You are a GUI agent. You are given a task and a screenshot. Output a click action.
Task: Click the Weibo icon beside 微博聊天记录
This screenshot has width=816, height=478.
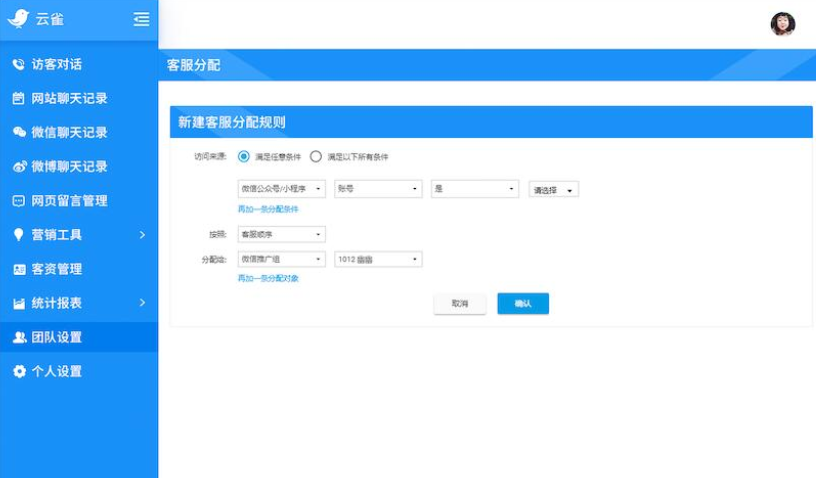click(19, 166)
